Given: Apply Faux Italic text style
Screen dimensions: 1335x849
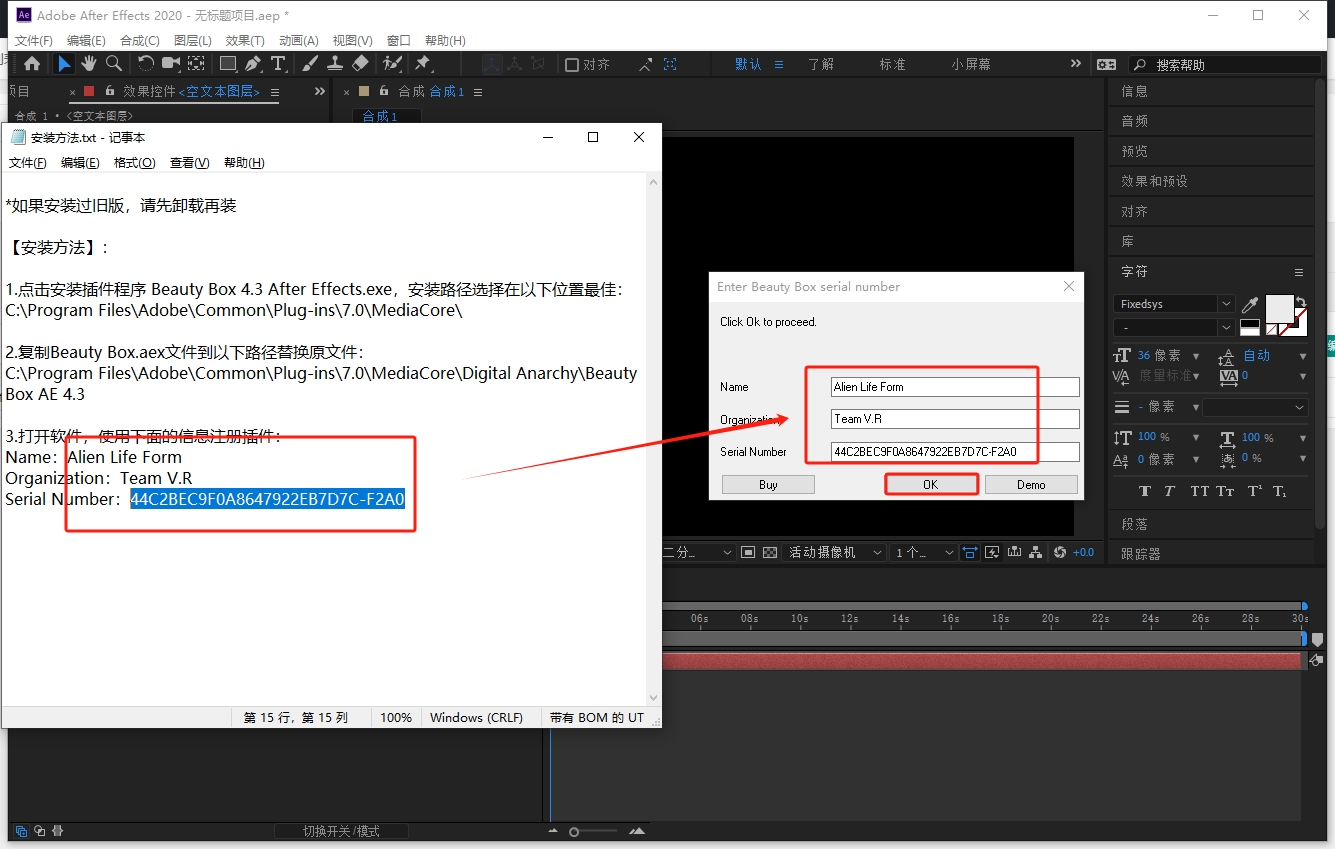Looking at the screenshot, I should tap(1171, 491).
